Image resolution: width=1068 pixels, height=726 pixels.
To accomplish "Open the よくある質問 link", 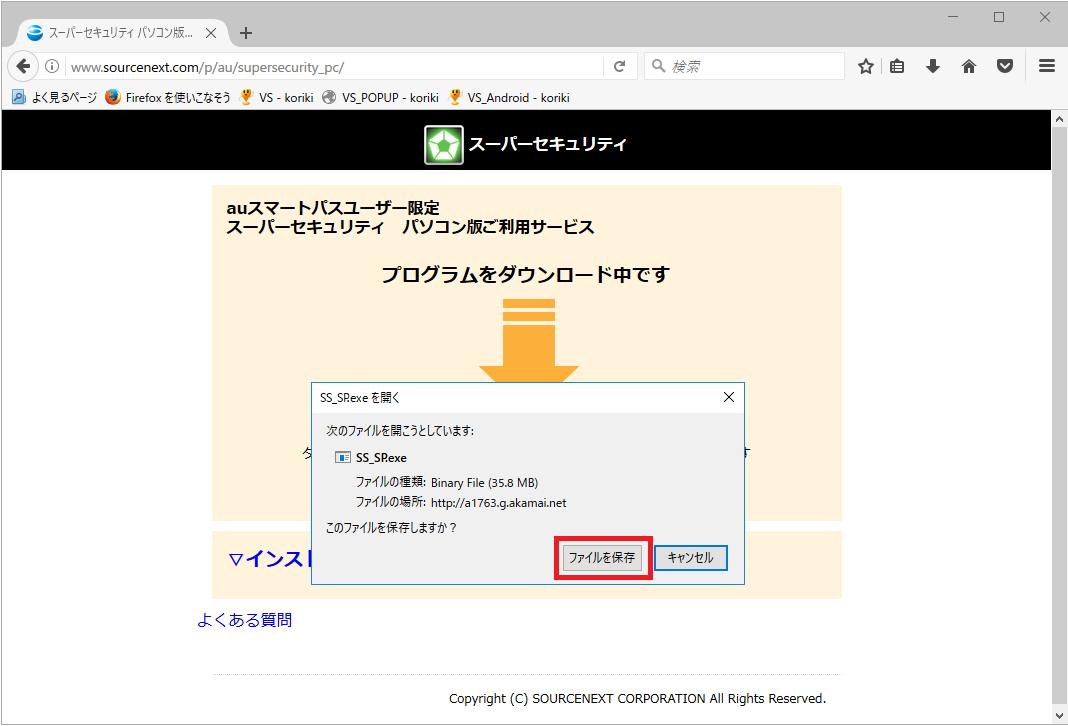I will [245, 620].
